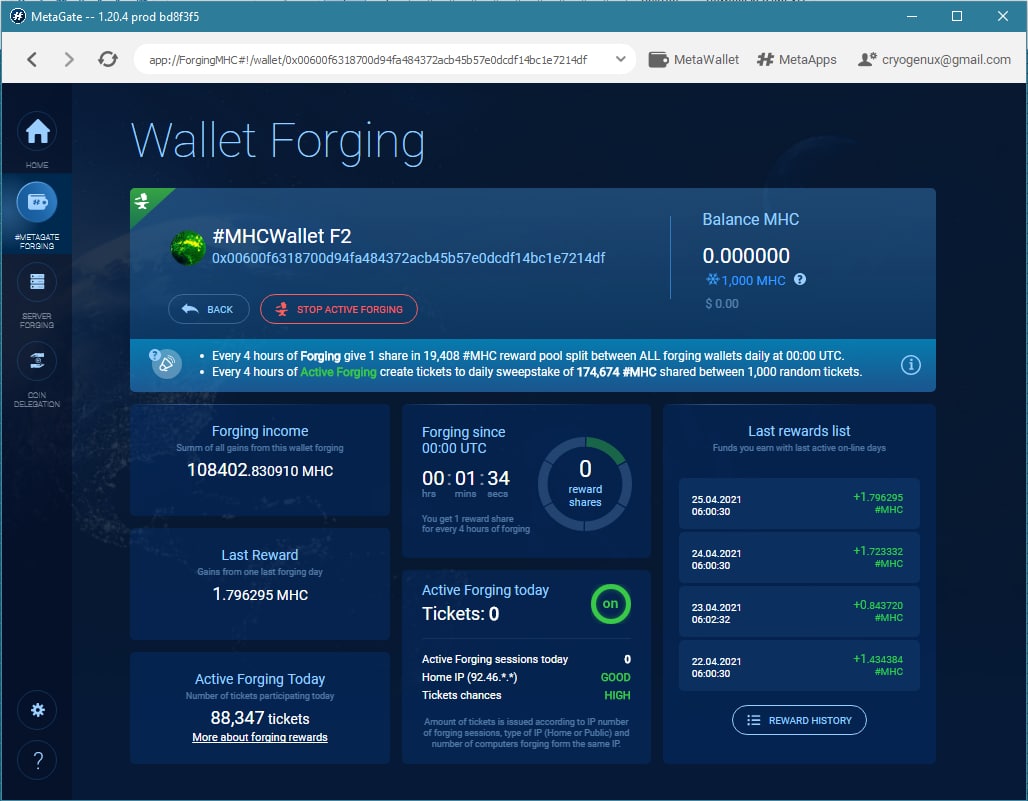
Task: Open Coin Delegation sidebar icon
Action: 37,361
